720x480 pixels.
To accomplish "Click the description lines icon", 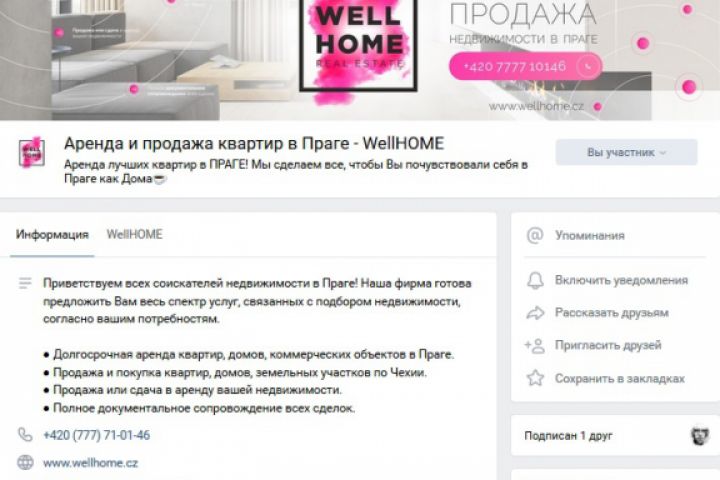I will 25,283.
